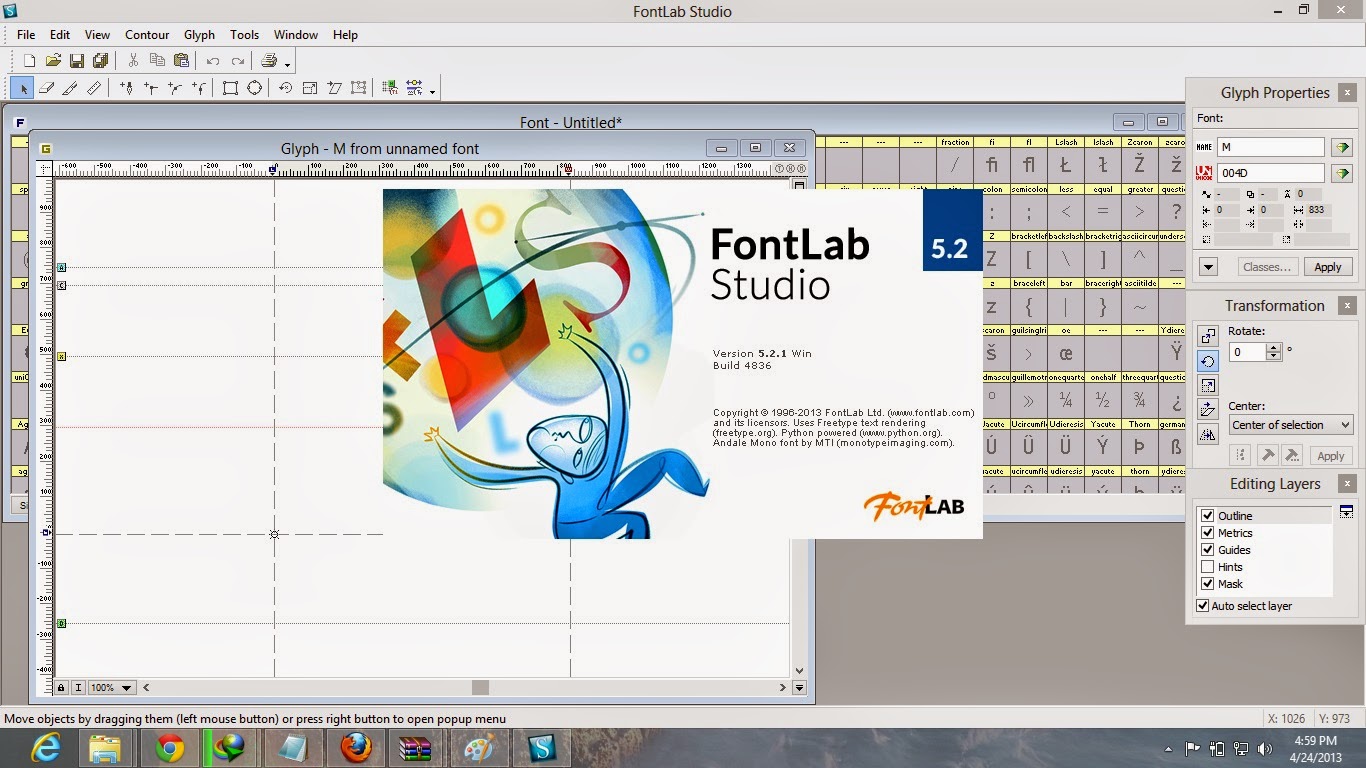The width and height of the screenshot is (1366, 768).
Task: Select the add Tangent point tool
Action: 198,88
